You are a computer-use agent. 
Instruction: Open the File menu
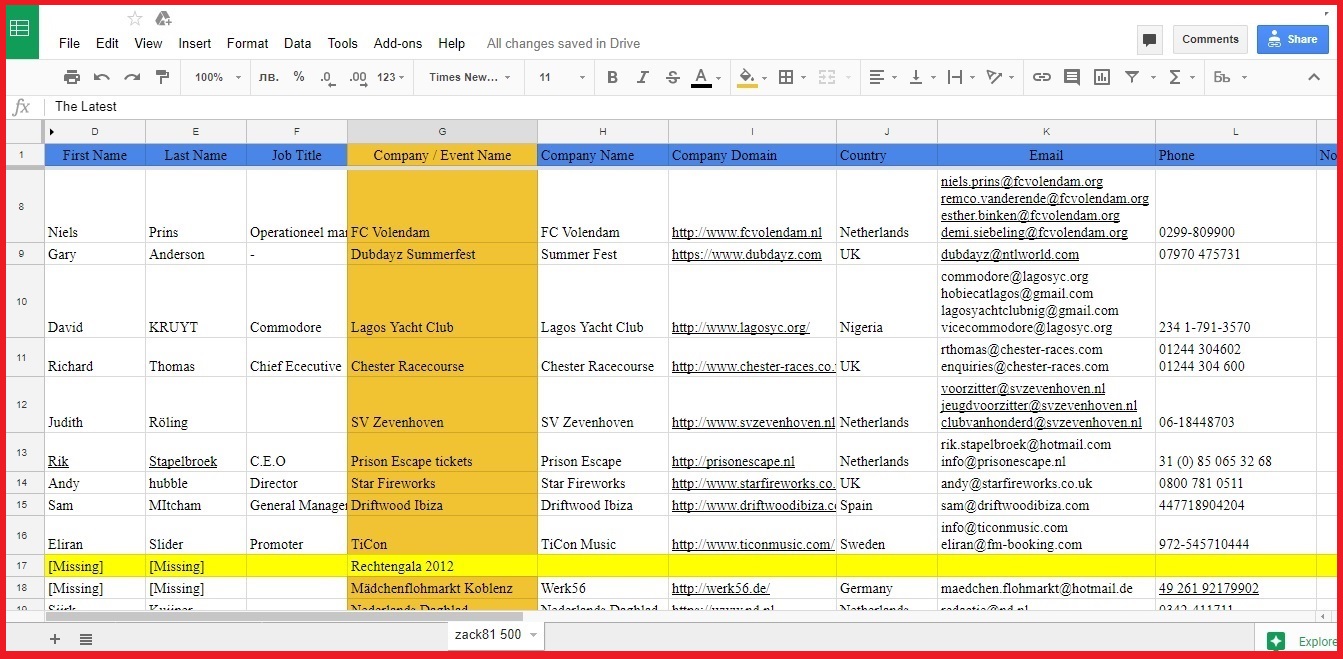coord(69,43)
